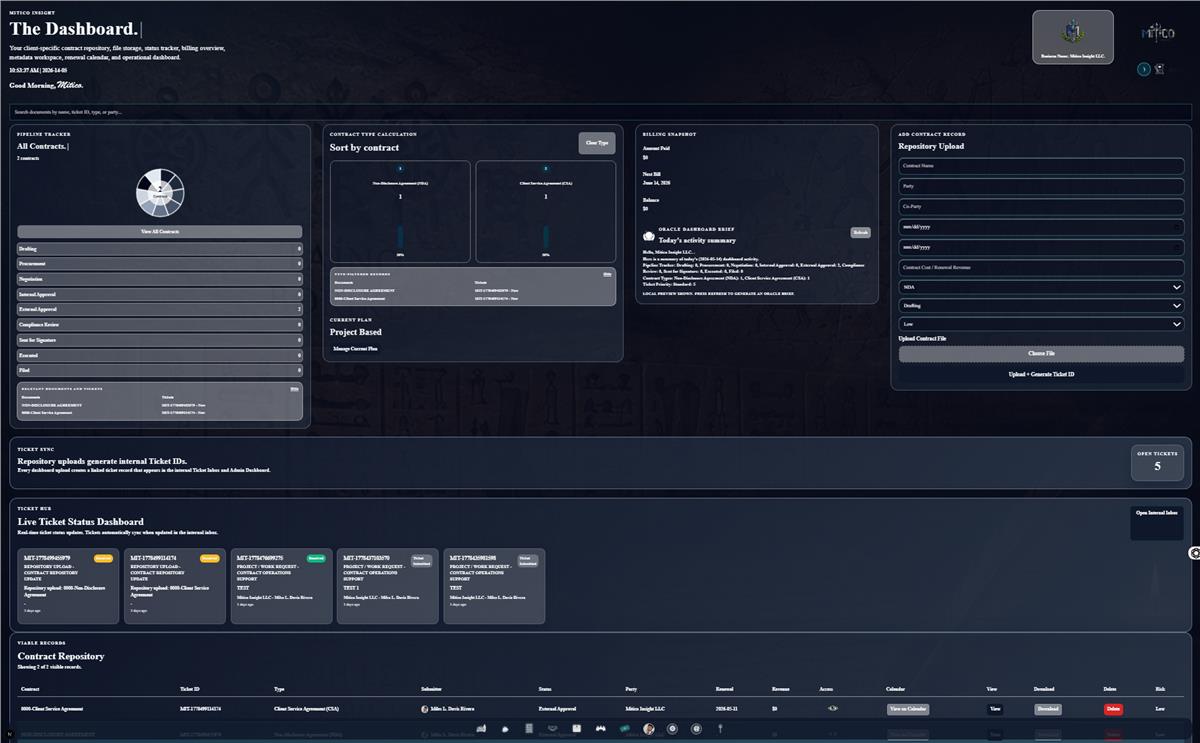Open the TEST 1 ticket card

click(388, 586)
